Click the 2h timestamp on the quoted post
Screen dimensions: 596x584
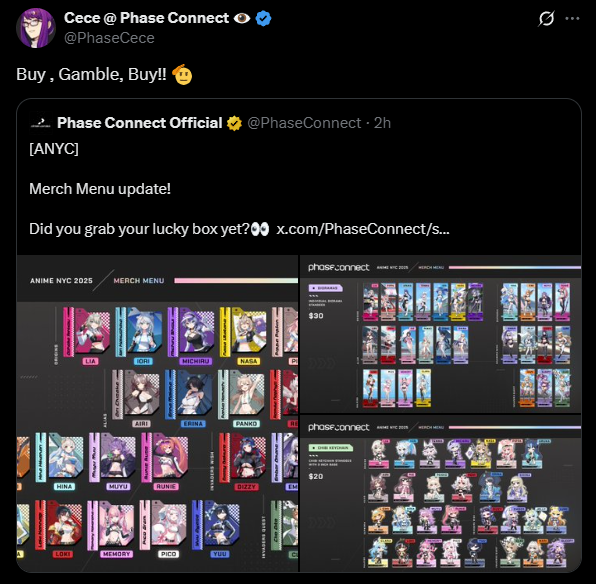pyautogui.click(x=382, y=123)
